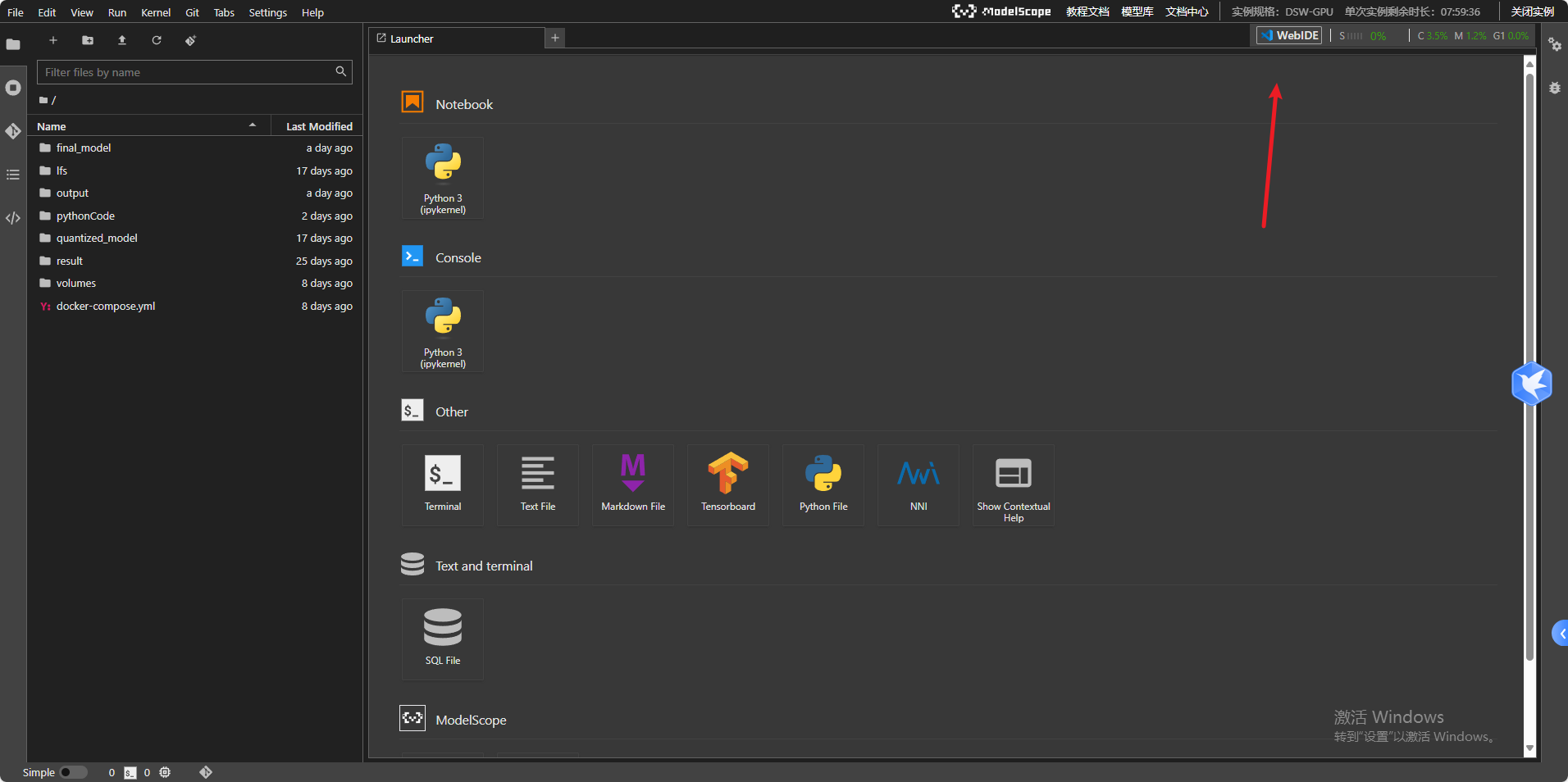Click the search magnifier in filter box
This screenshot has width=1568, height=782.
341,72
